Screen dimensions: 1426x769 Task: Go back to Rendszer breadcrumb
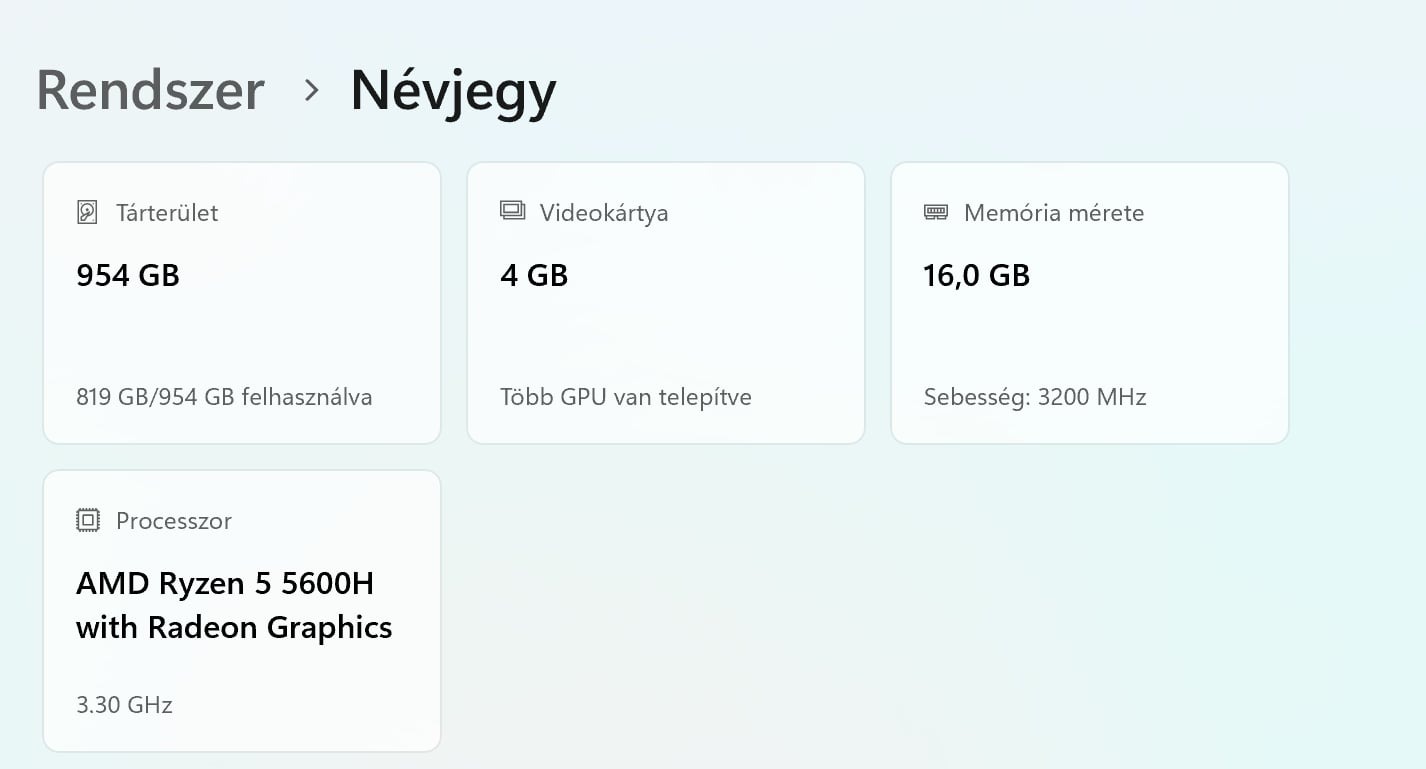coord(150,90)
